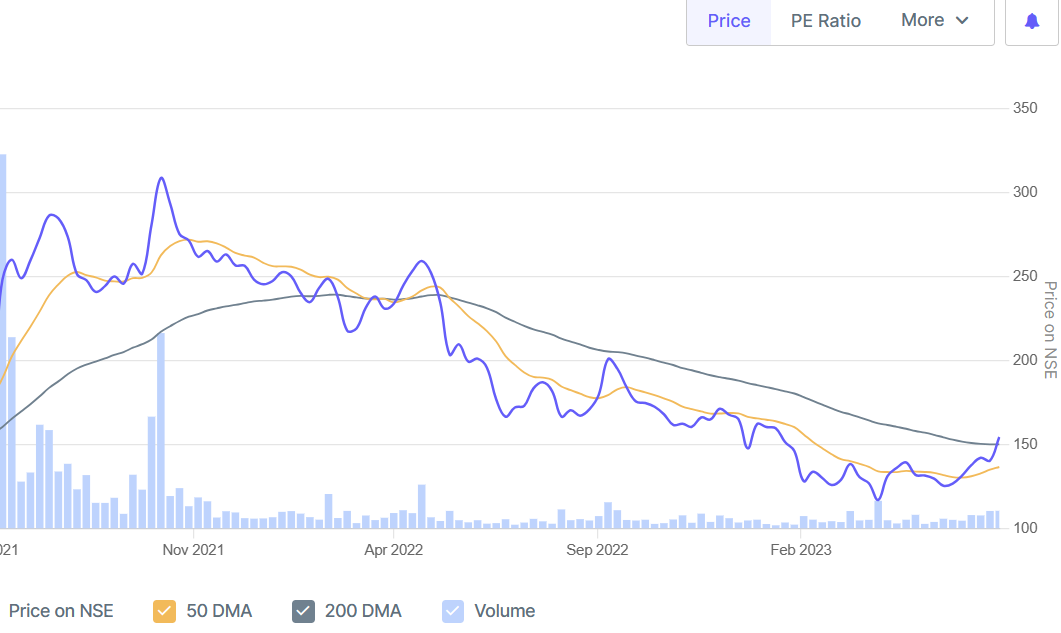
Task: Click the Price on NSE legend label
Action: click(x=61, y=611)
